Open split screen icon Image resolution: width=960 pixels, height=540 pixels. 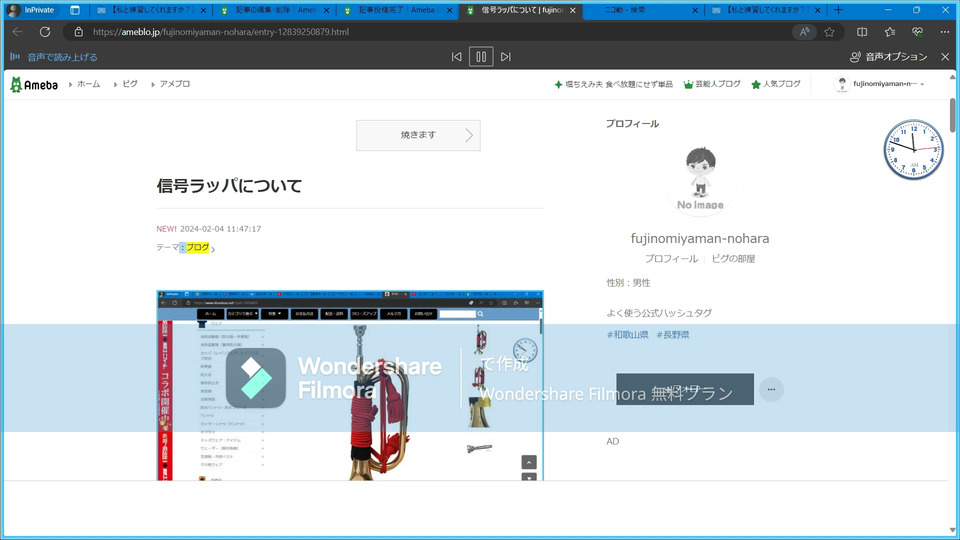(861, 32)
